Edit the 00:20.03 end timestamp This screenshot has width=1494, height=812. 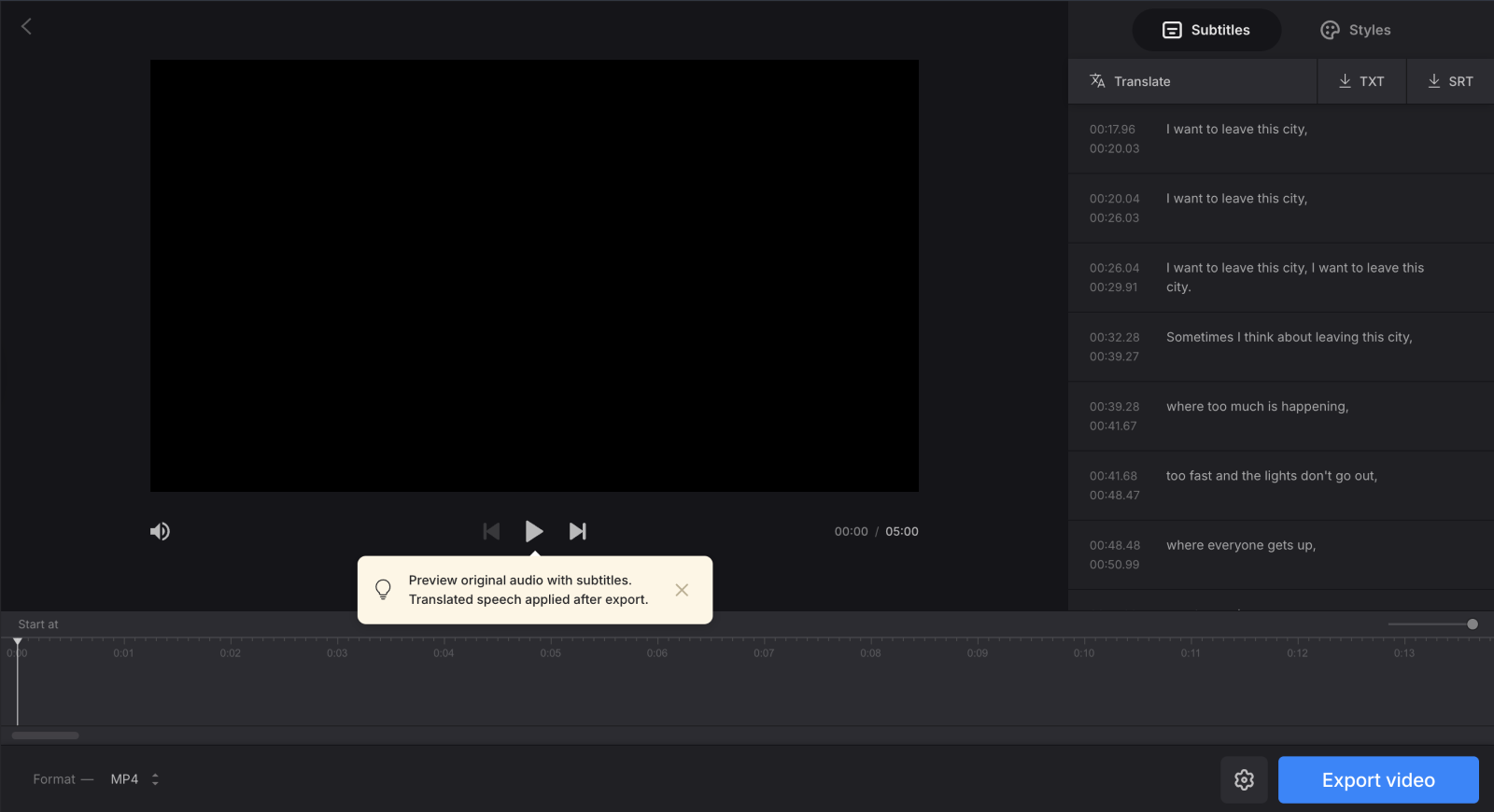(1114, 148)
